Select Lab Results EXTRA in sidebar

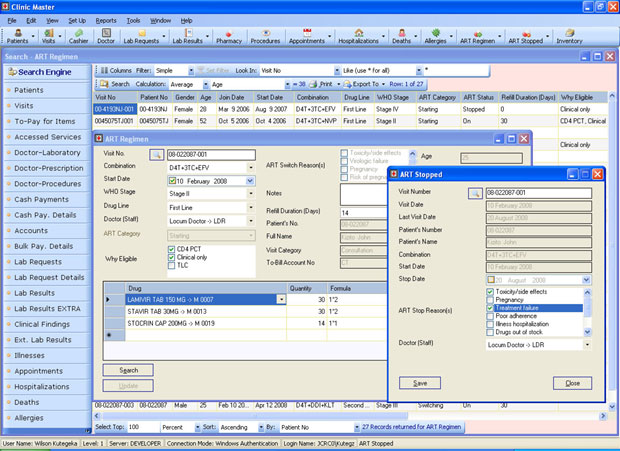tap(47, 309)
